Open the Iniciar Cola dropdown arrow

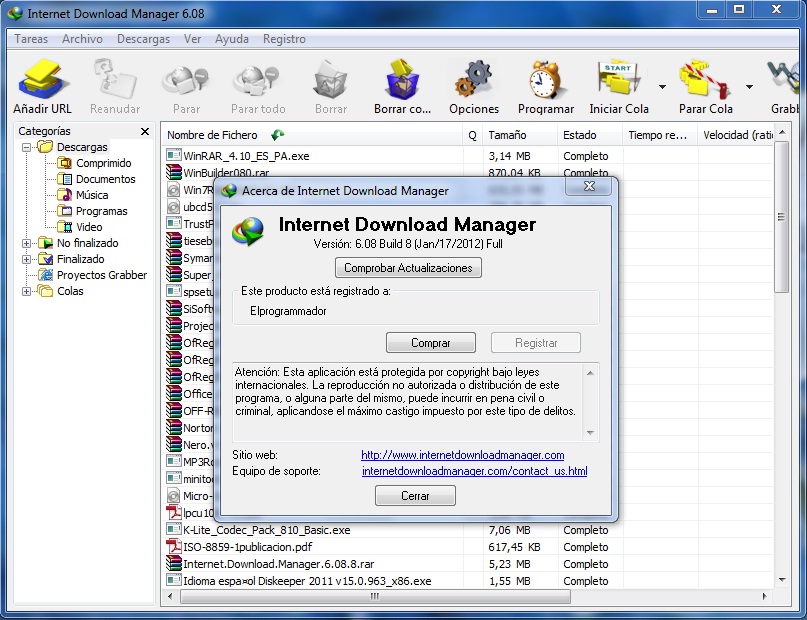point(662,86)
